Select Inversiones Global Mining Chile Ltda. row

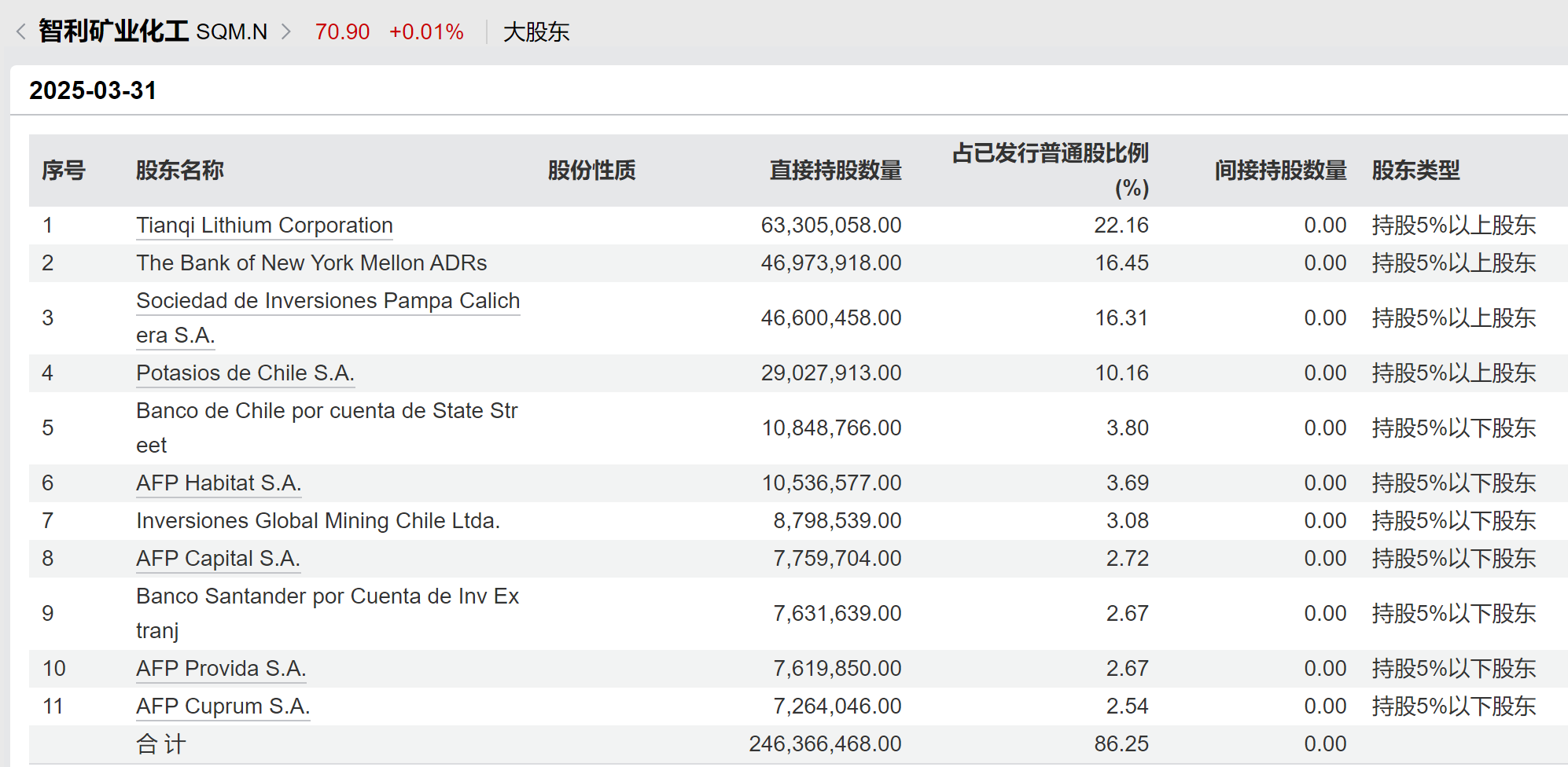pos(318,521)
